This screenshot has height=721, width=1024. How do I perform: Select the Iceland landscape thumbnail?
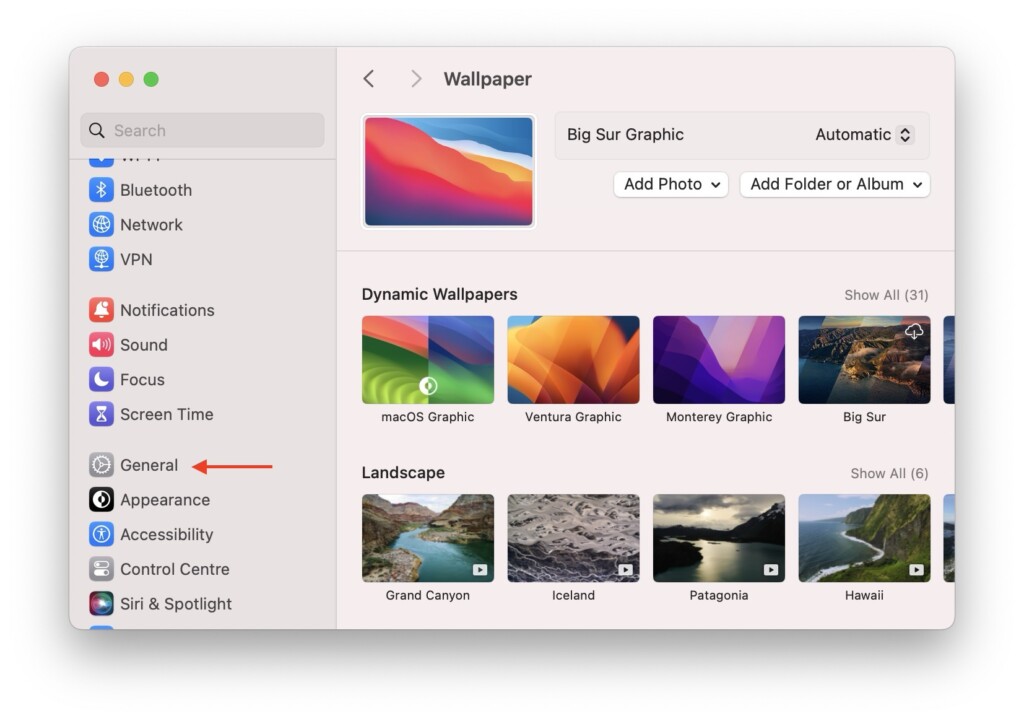tap(573, 538)
